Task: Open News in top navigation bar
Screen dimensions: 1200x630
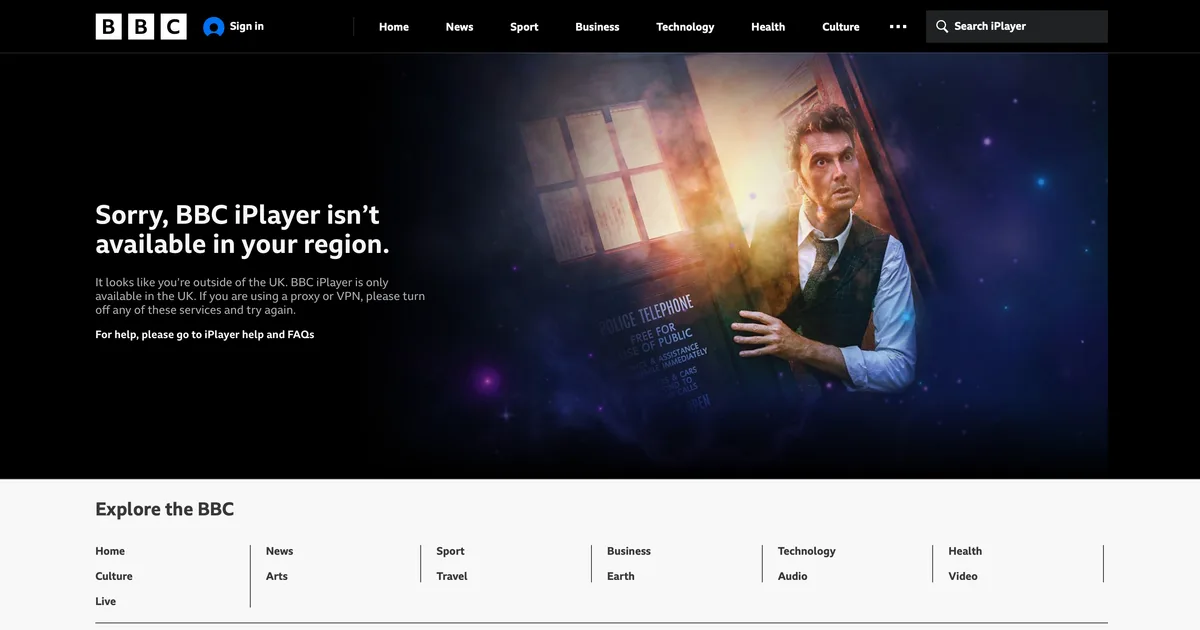Action: point(460,27)
